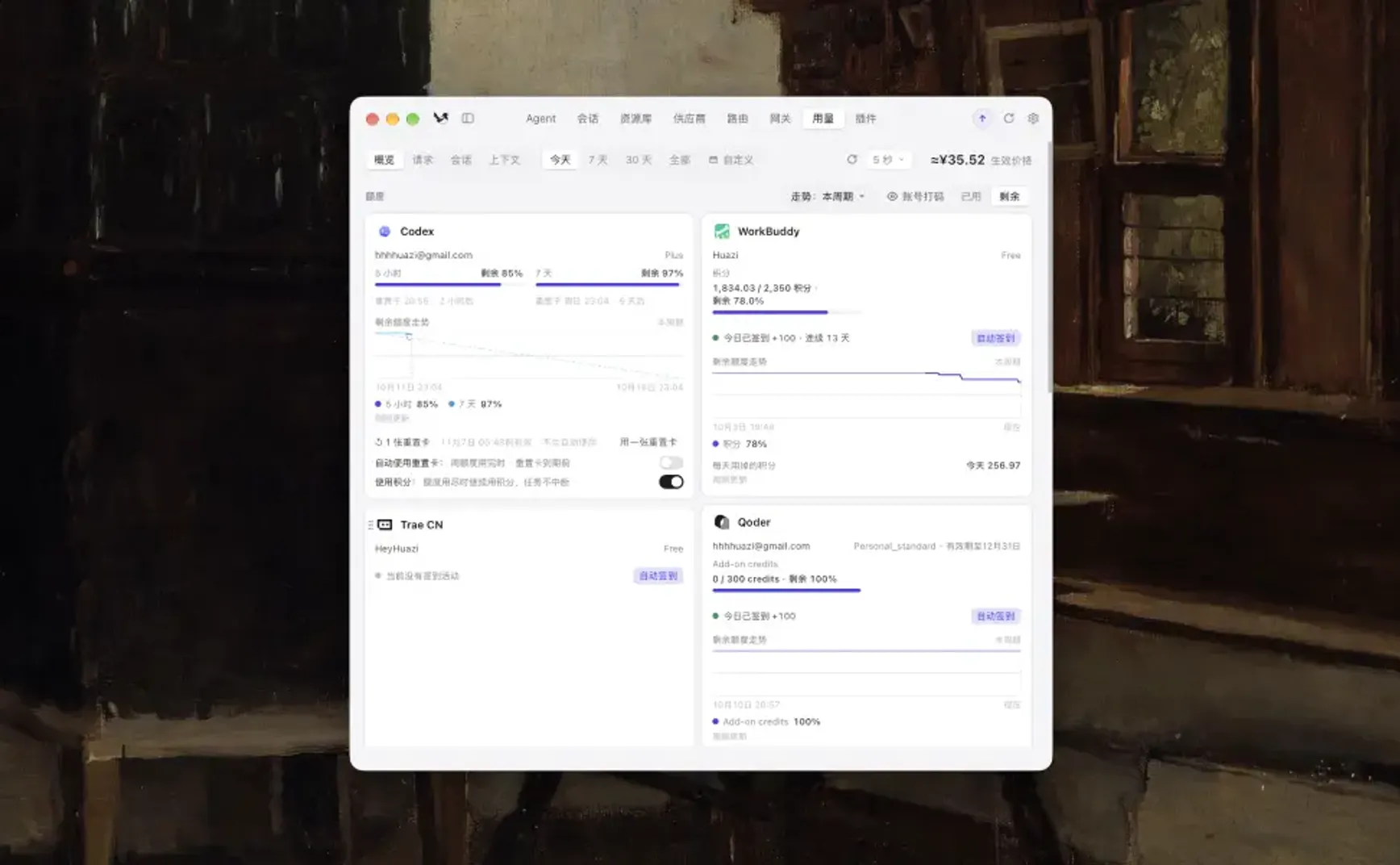Open the 自定义 custom date range picker

click(x=731, y=160)
